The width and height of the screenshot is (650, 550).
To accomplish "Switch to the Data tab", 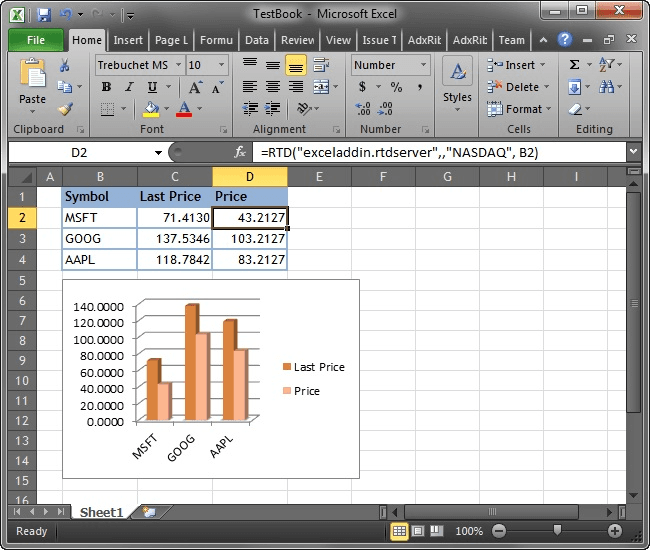I will point(257,40).
